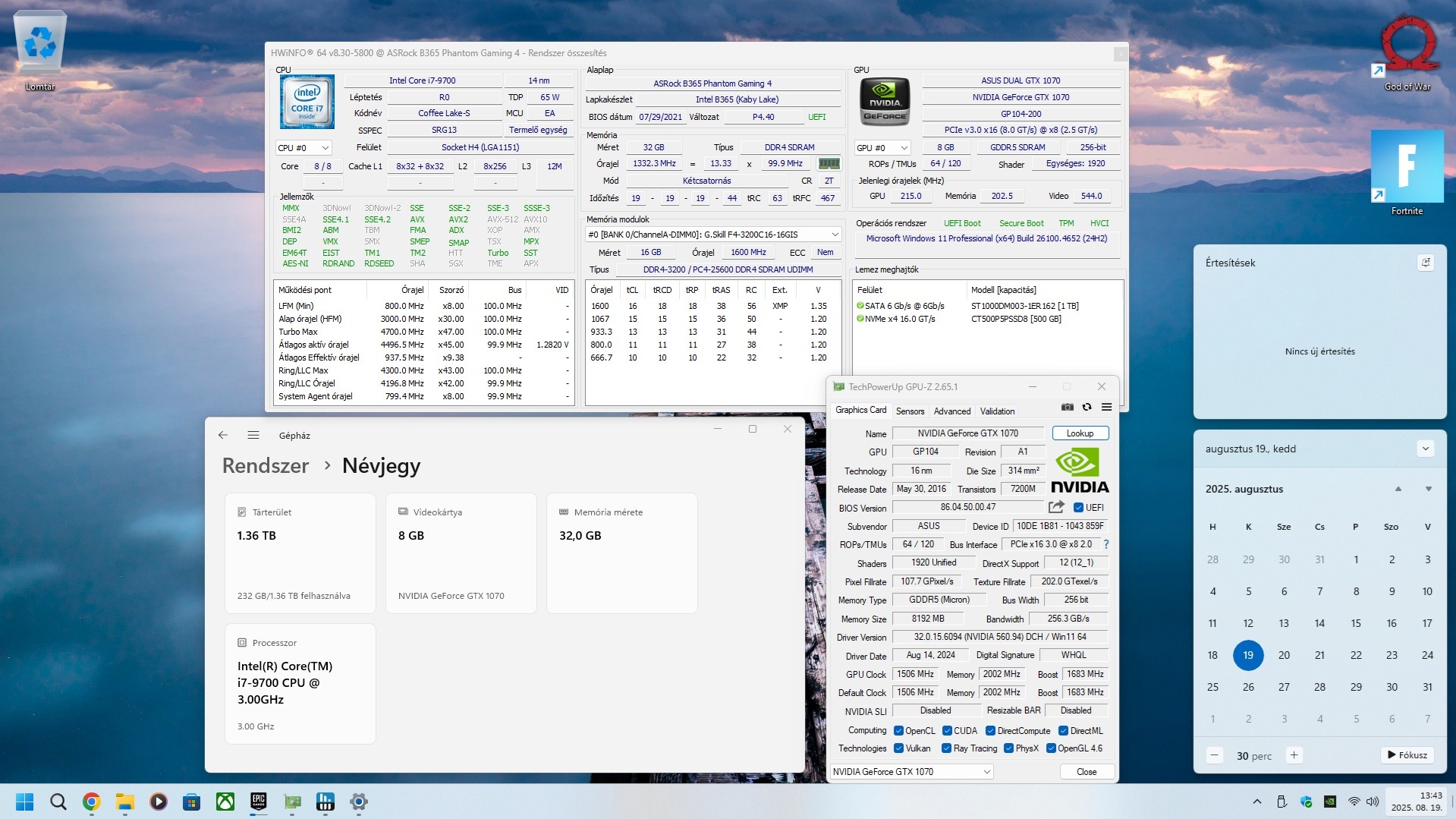Open the GPU selection dropdown in GPU-Z

[911, 772]
